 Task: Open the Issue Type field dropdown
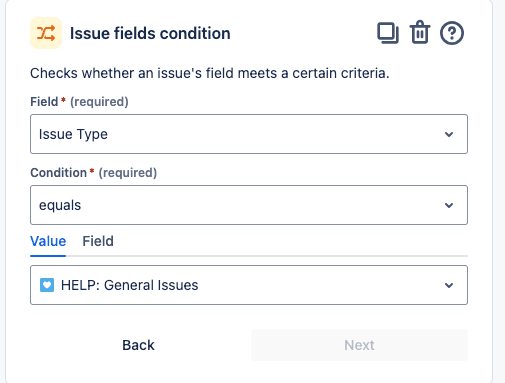[249, 134]
